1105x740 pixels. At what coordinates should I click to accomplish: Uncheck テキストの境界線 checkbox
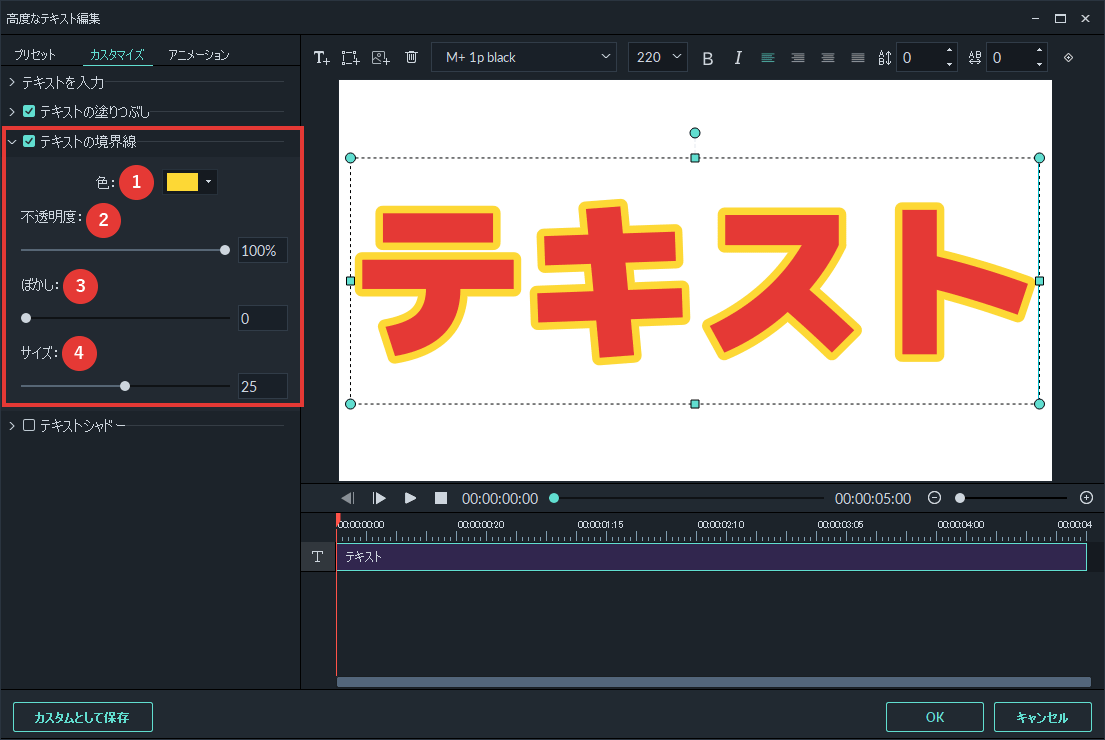(x=29, y=141)
